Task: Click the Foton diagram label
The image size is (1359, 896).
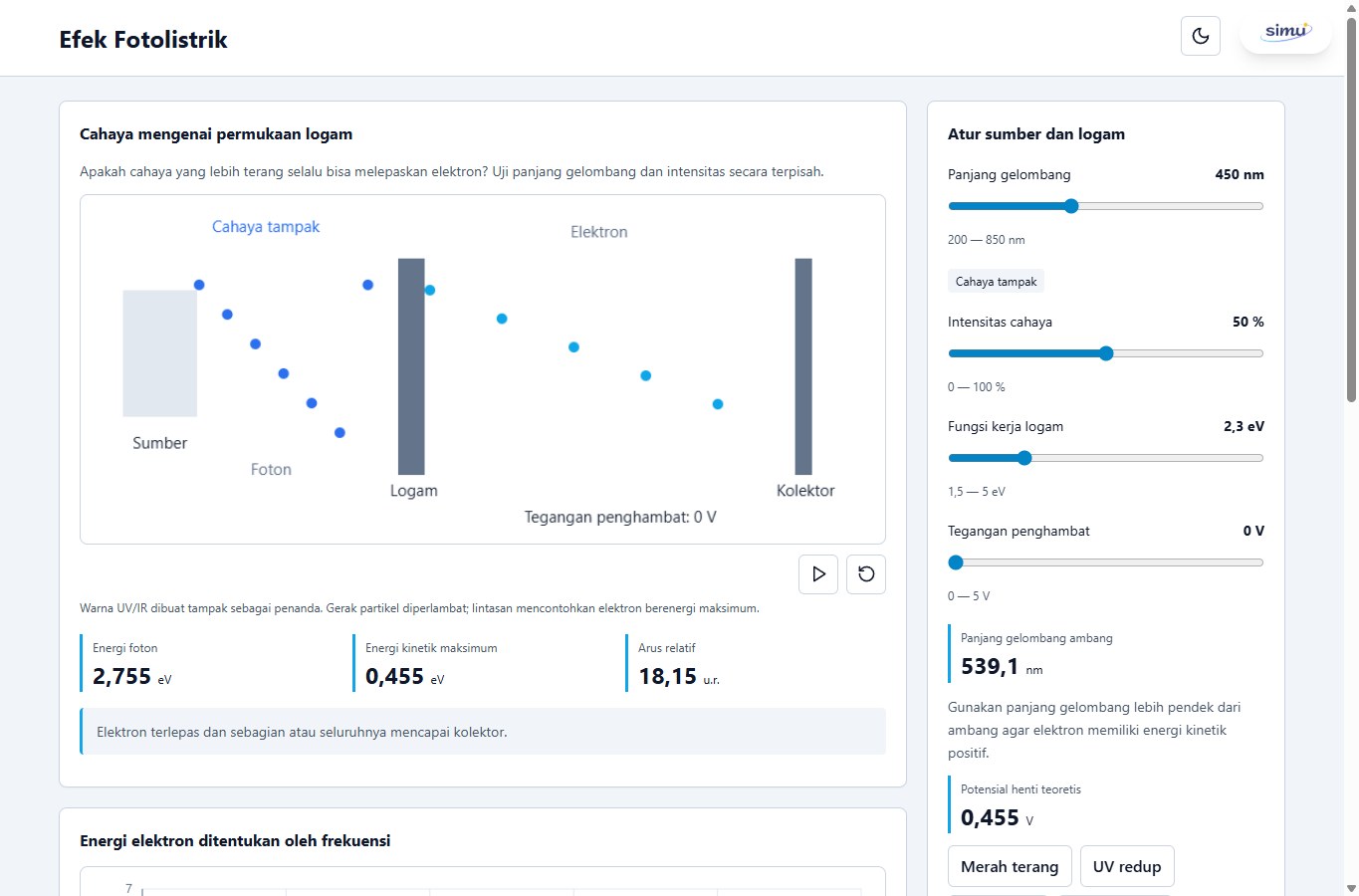Action: (x=271, y=470)
